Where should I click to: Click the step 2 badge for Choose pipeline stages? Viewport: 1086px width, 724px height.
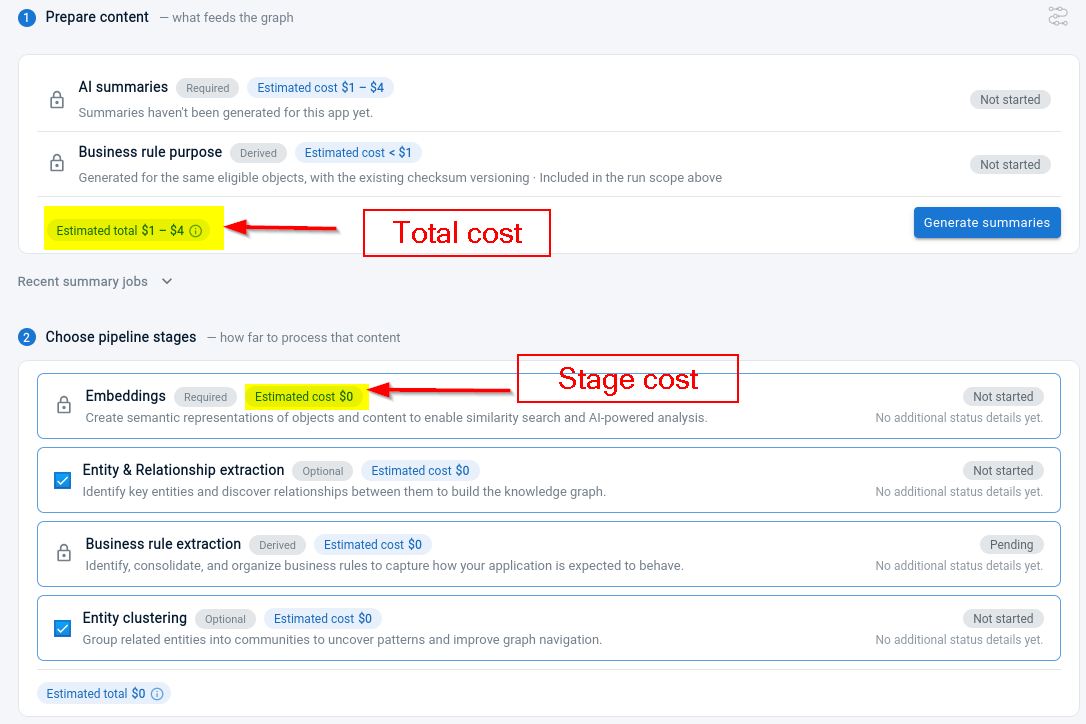[x=26, y=337]
